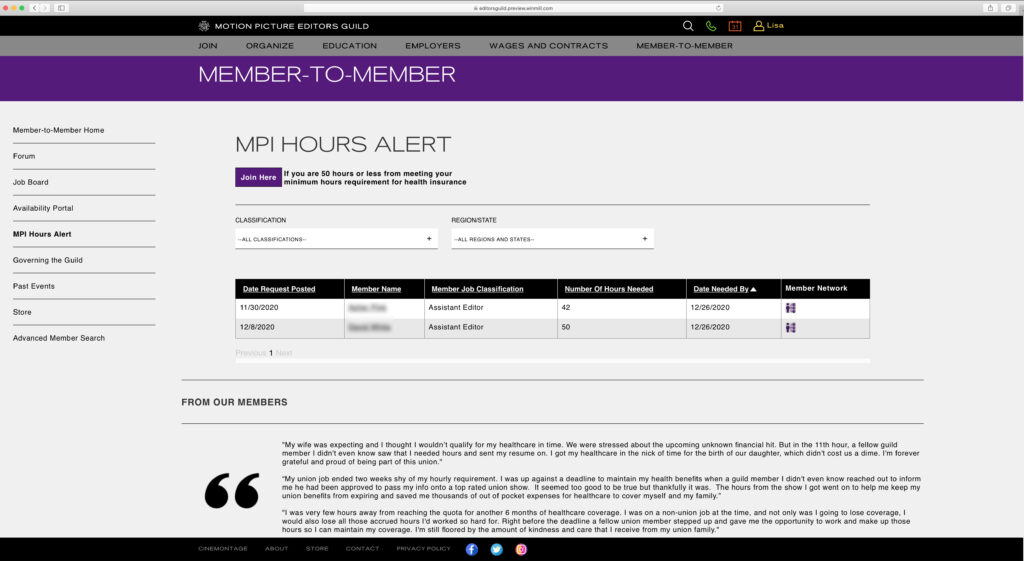Sort by Date Request Posted column
Viewport: 1024px width, 561px height.
[x=279, y=289]
